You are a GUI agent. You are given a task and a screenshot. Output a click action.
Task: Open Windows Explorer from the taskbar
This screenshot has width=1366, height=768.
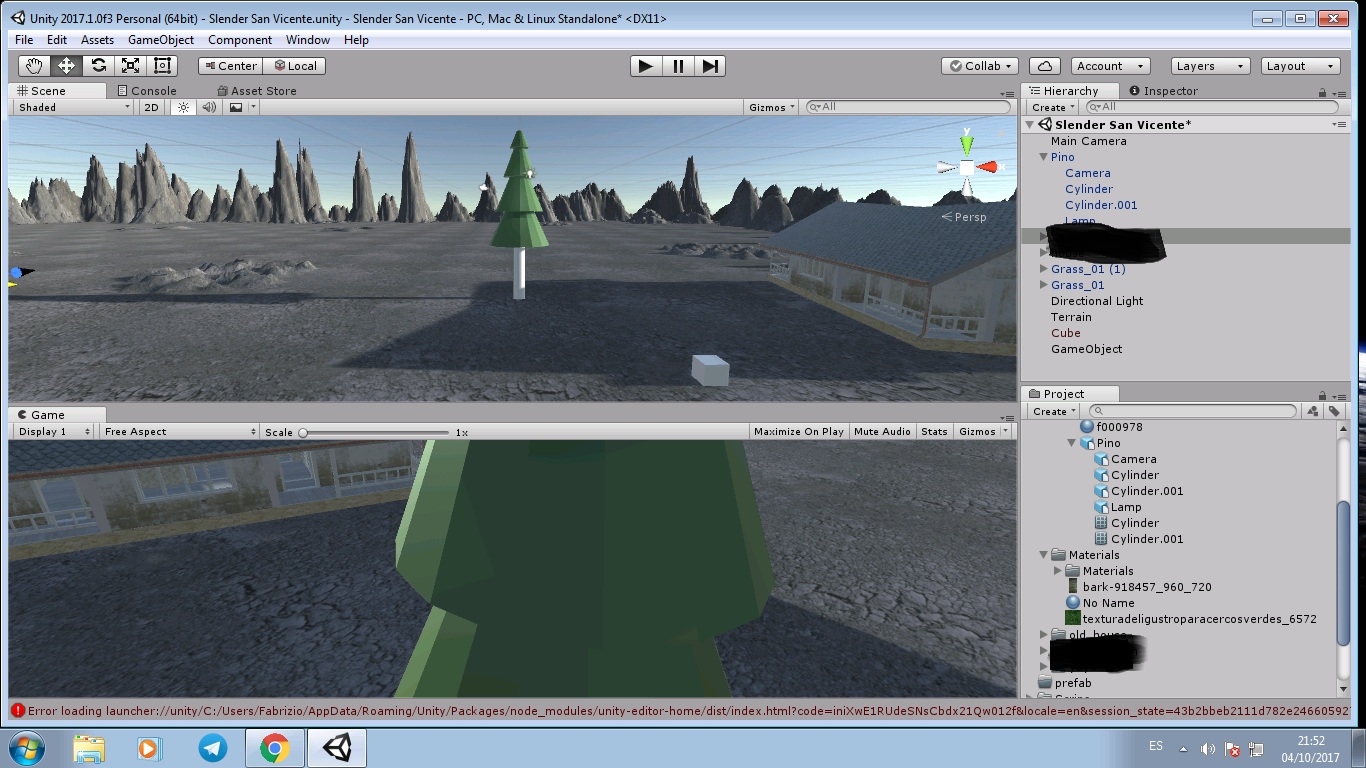coord(88,748)
